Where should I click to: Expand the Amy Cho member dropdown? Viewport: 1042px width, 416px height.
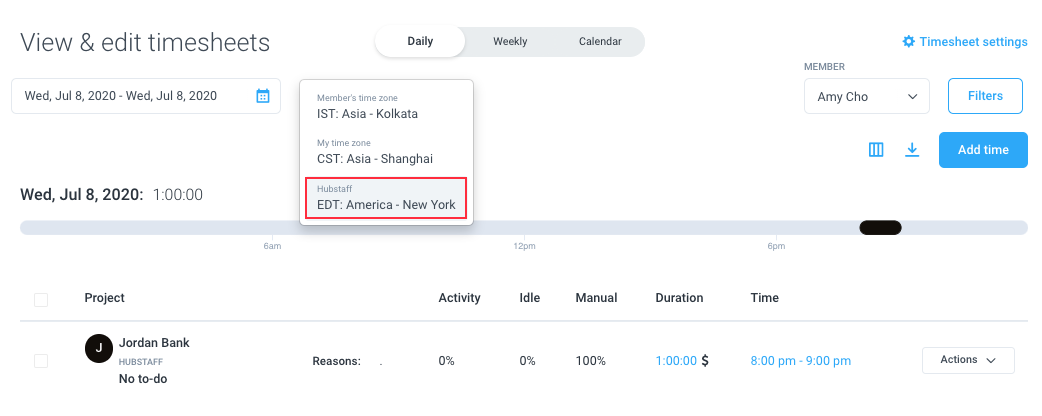tap(867, 96)
